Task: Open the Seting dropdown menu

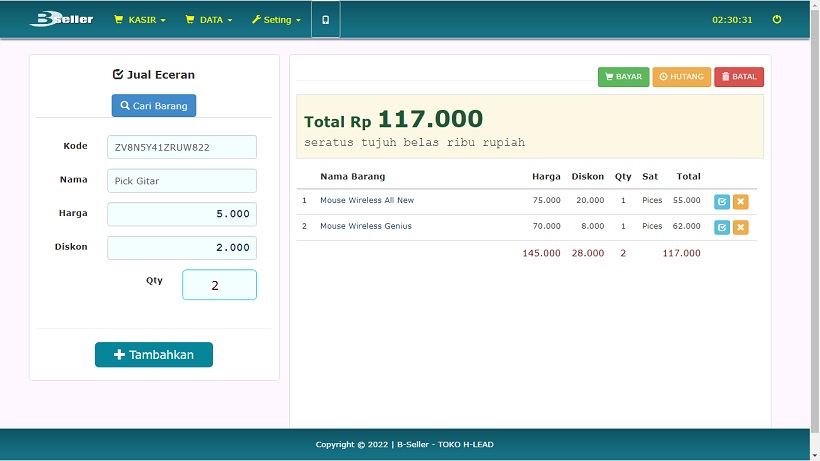Action: (275, 20)
